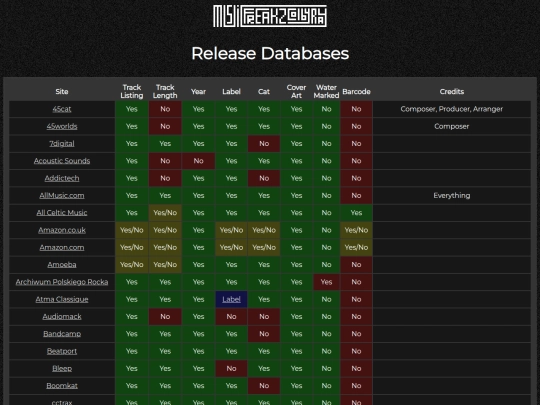
Task: Click the Year column header
Action: (198, 92)
